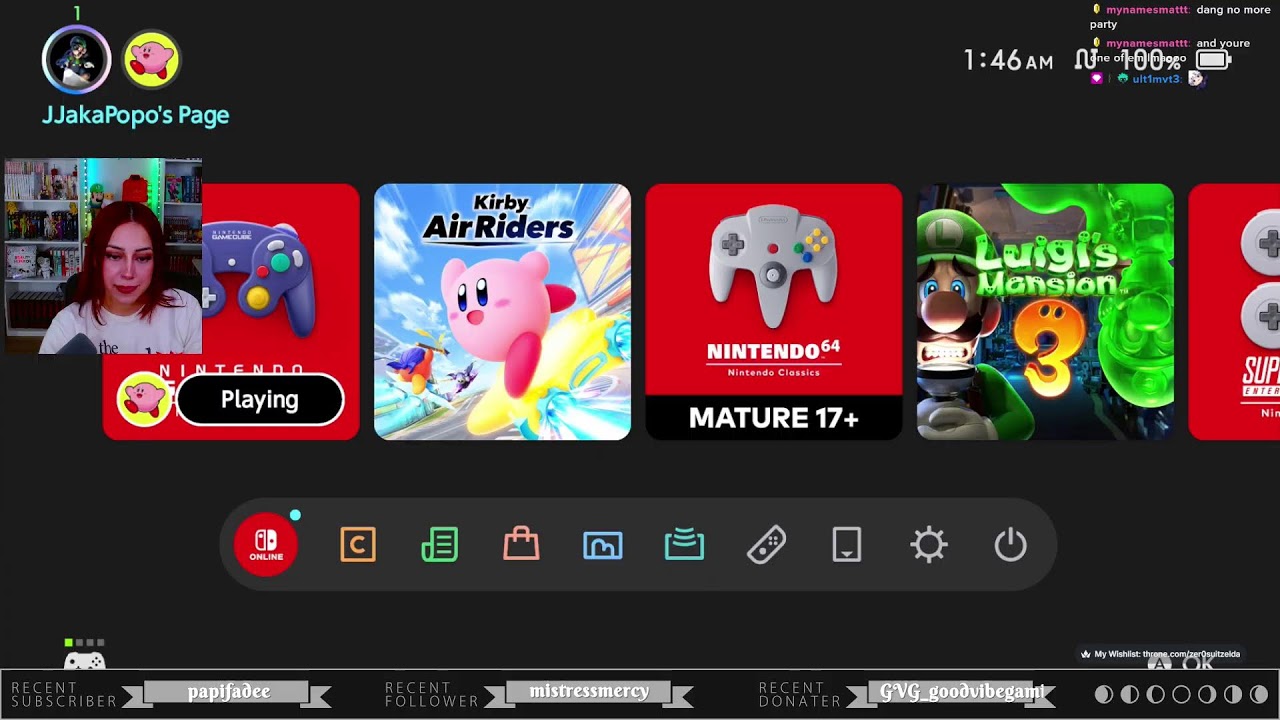
Task: Resume the game marked Playing
Action: pyautogui.click(x=259, y=399)
